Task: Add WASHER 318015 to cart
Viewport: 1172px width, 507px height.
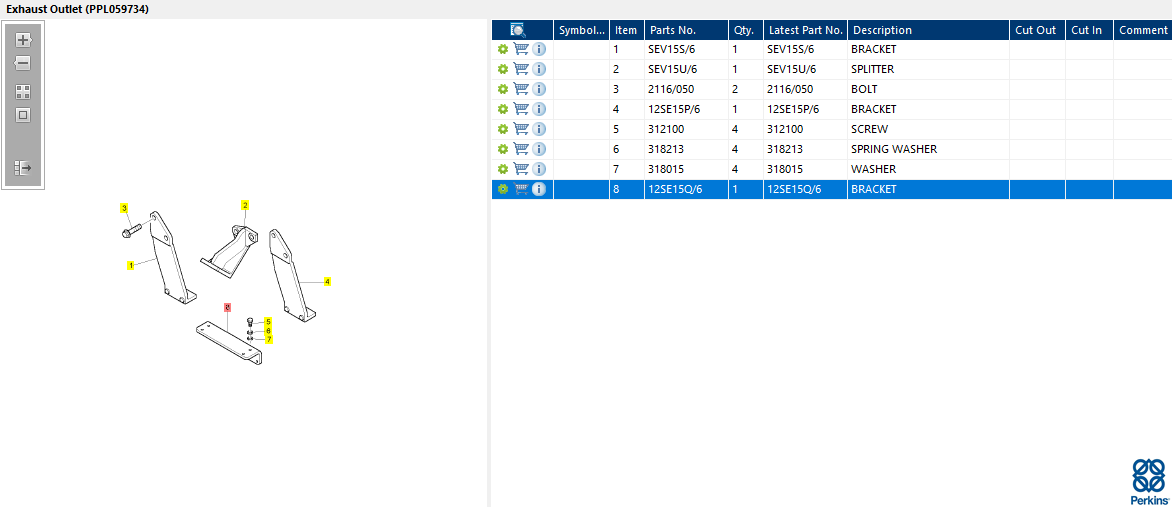Action: tap(521, 169)
